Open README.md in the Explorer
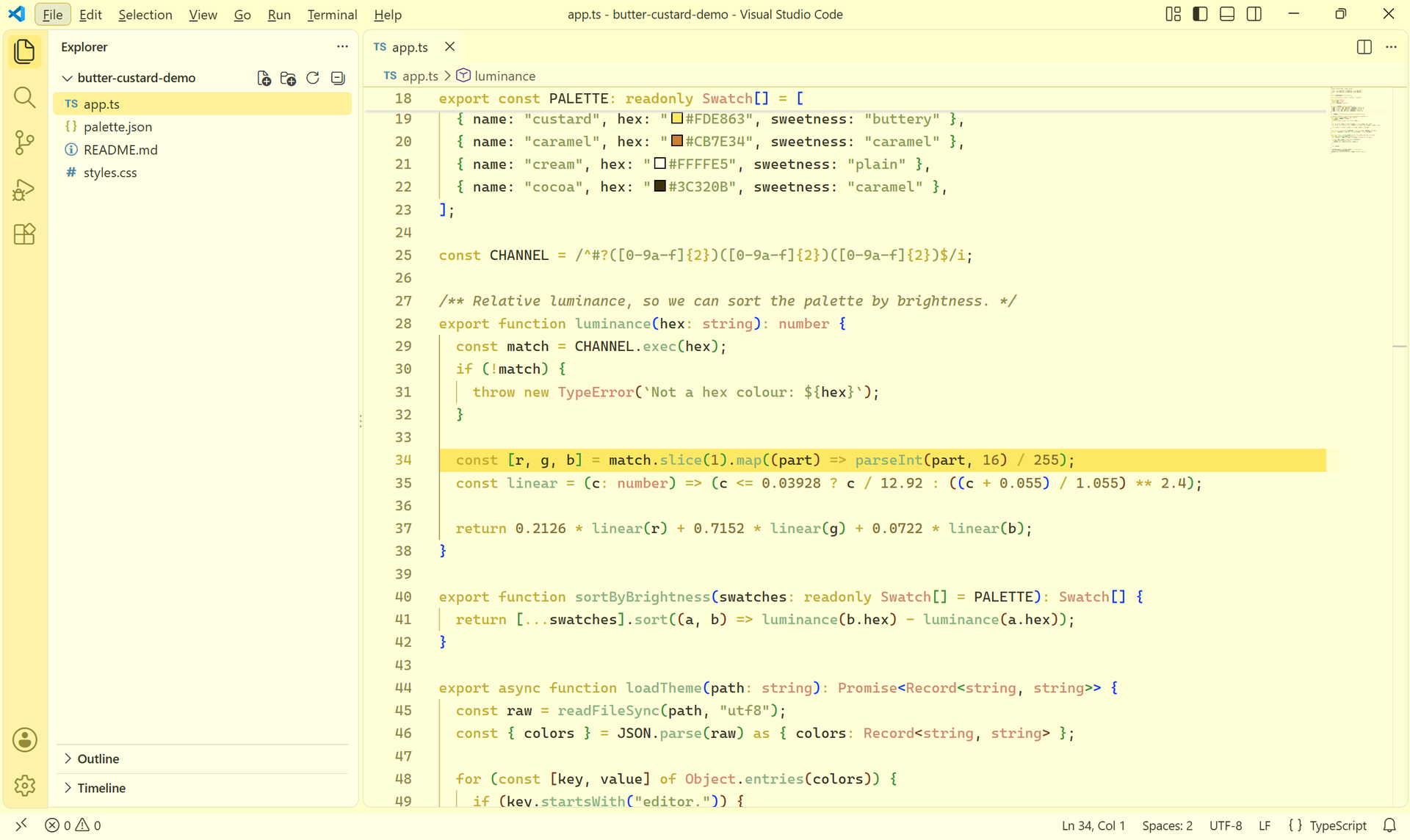 pyautogui.click(x=202, y=150)
